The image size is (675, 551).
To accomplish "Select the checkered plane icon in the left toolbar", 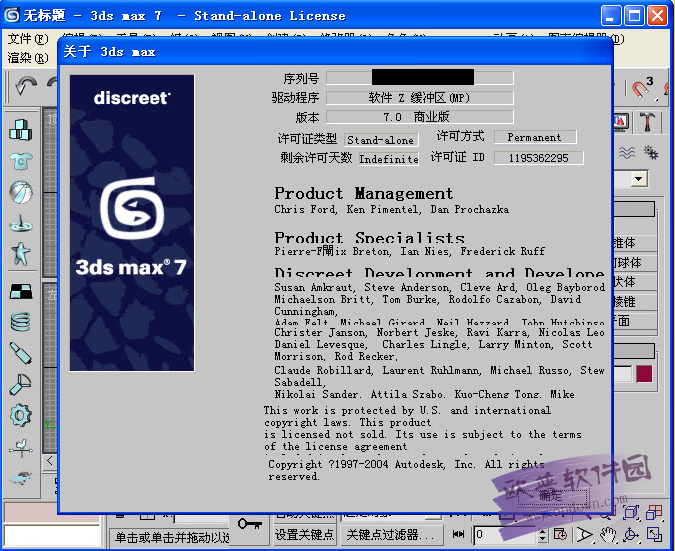I will (x=21, y=291).
